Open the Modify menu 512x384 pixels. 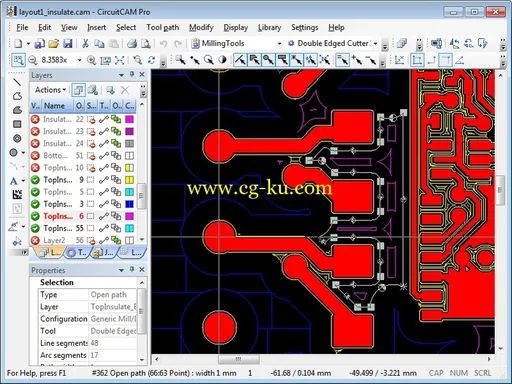[x=201, y=28]
